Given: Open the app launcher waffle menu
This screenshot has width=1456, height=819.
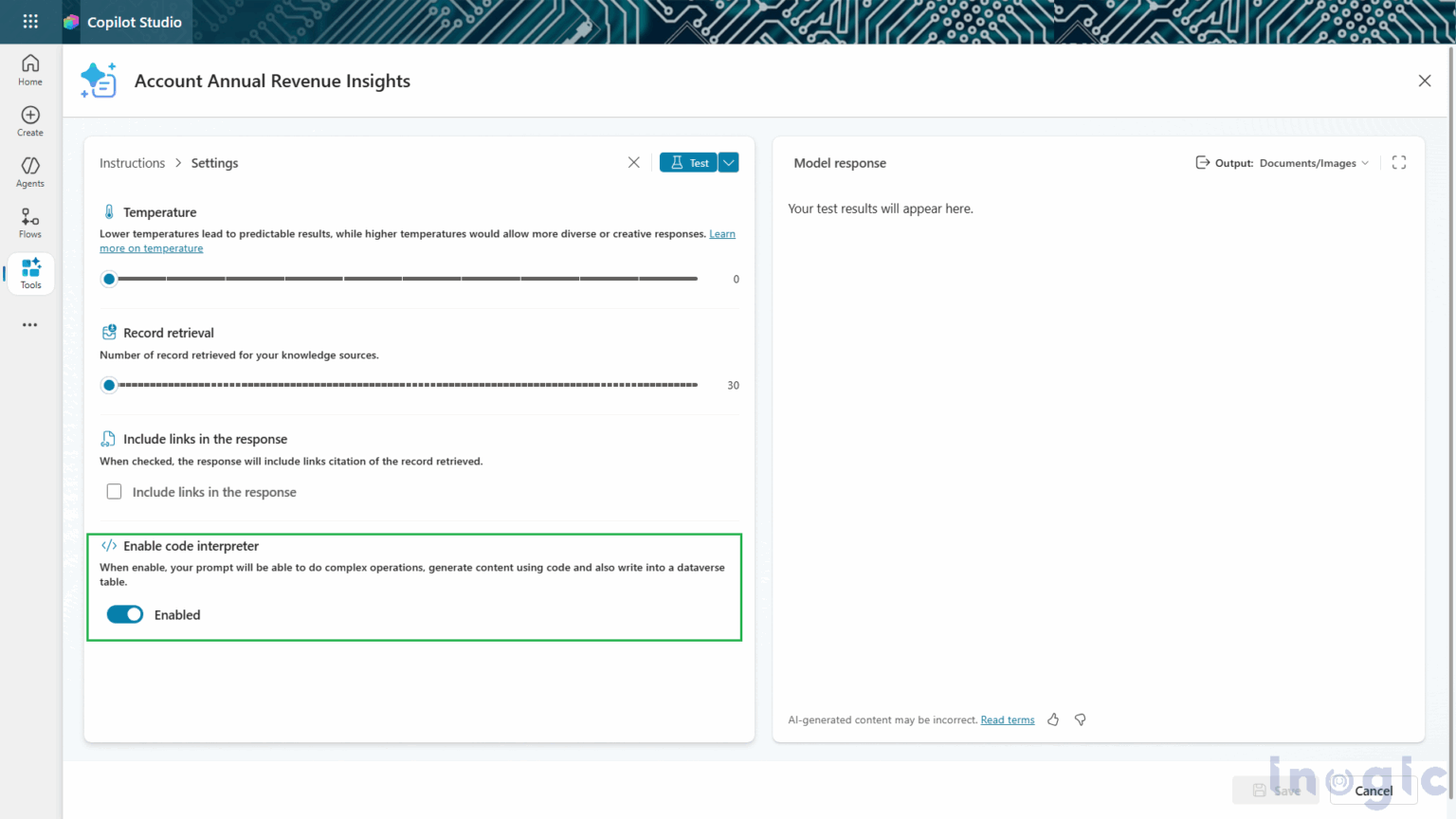Looking at the screenshot, I should (x=29, y=22).
